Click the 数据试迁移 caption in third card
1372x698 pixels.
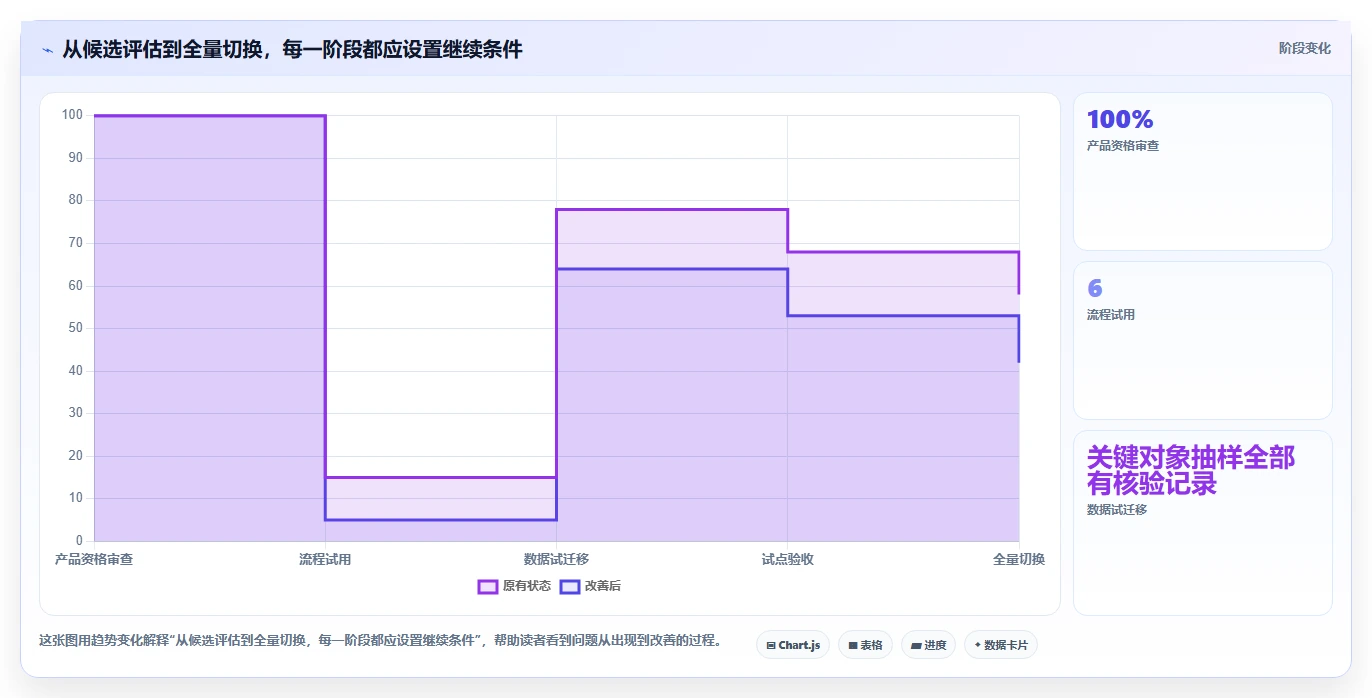tap(1117, 509)
